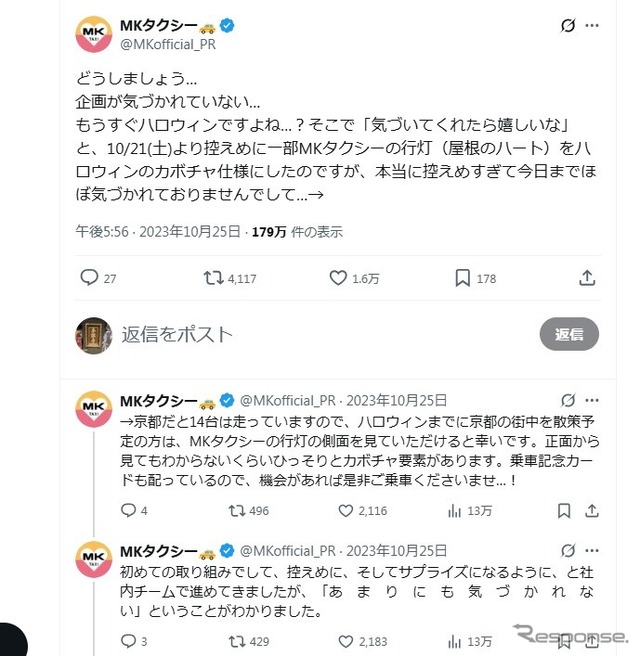The image size is (640, 656).
Task: Open the main tweet timestamp 2023年10月25日
Action: 184,232
